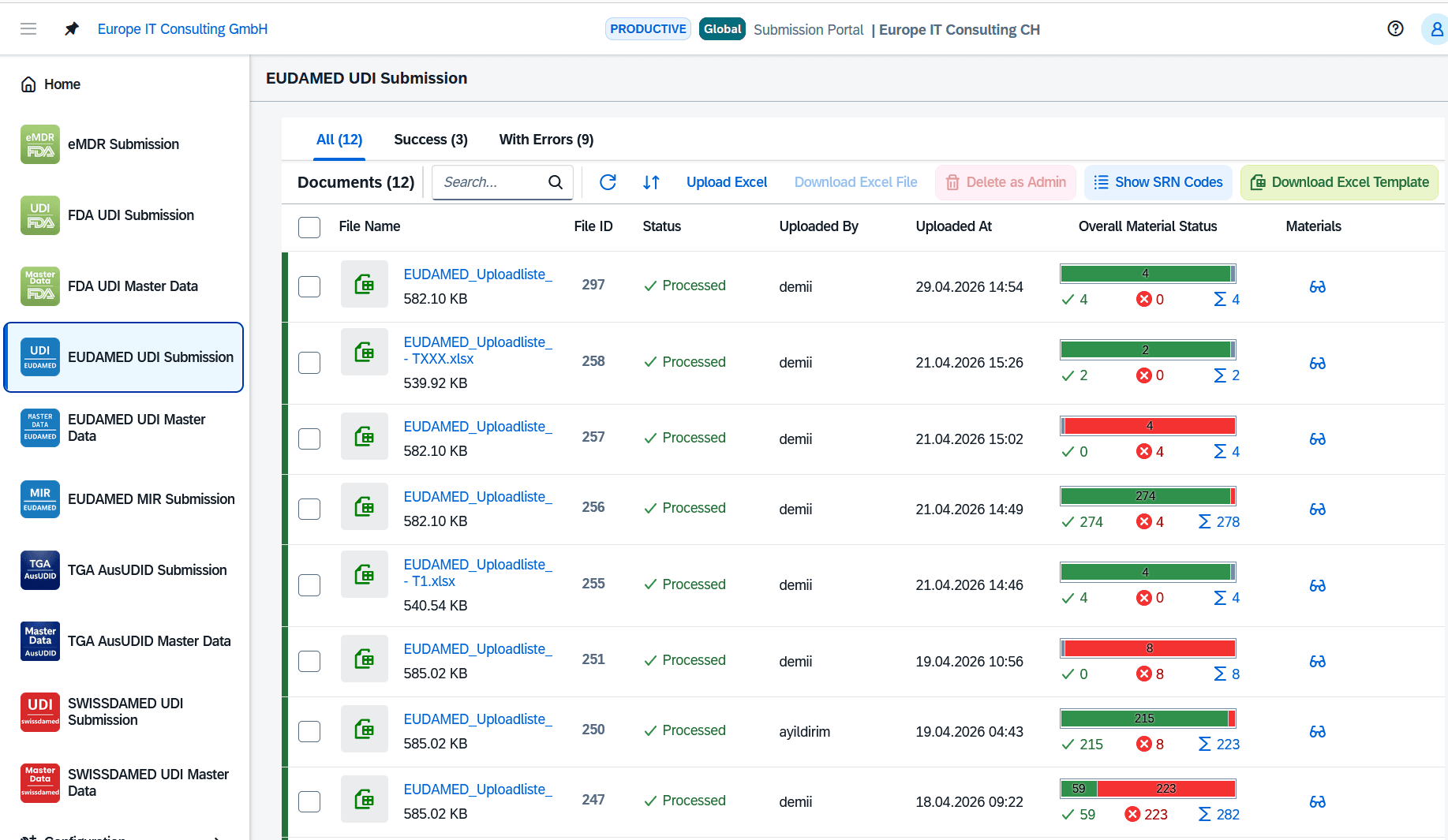
Task: View materials glasses icon for File ID 297
Action: click(x=1318, y=287)
